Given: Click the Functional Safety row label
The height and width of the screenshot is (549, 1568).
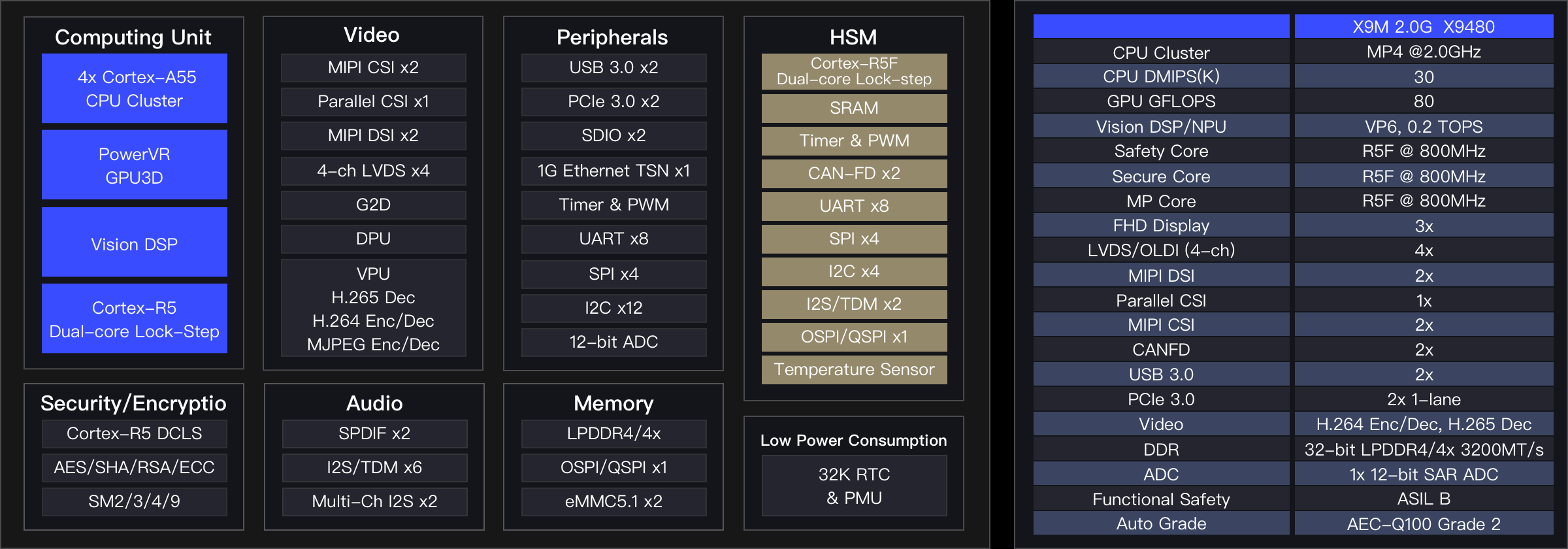Looking at the screenshot, I should [x=1161, y=499].
